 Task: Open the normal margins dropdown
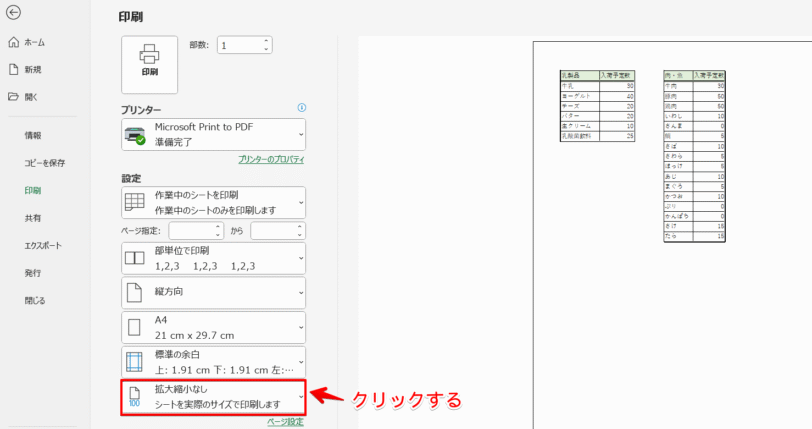[x=213, y=361]
